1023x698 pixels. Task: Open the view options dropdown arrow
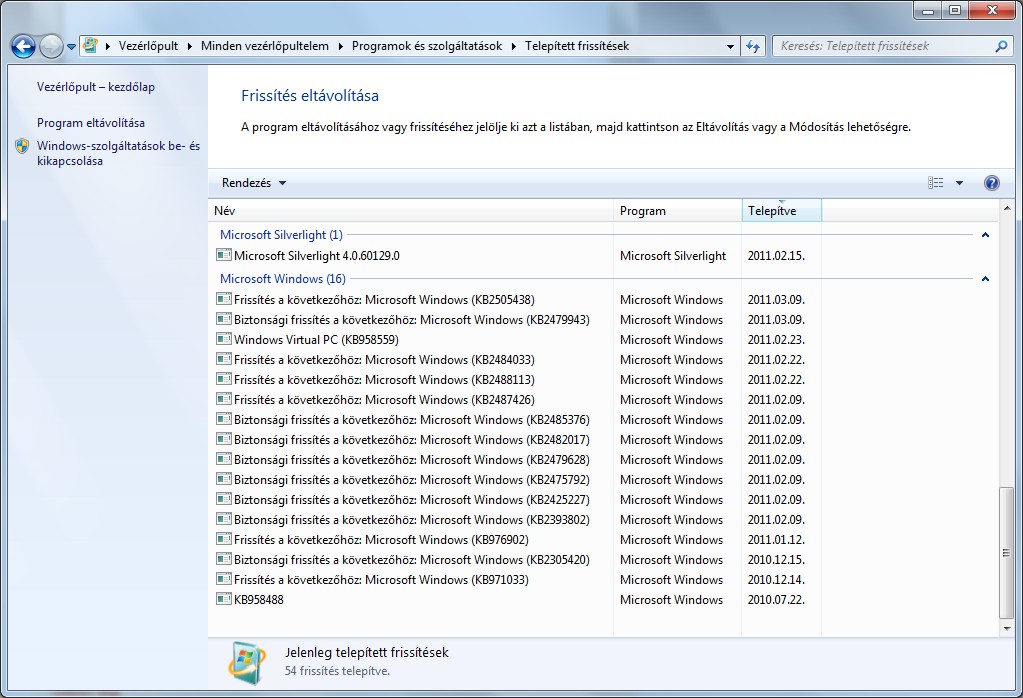[959, 183]
